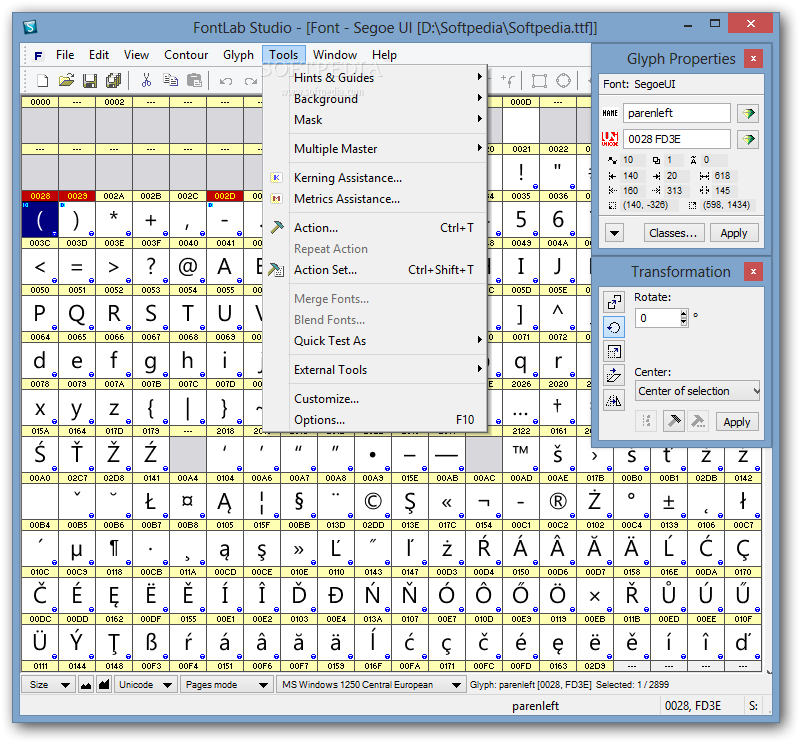Open the Glyph menu
The height and width of the screenshot is (743, 800).
pos(238,55)
